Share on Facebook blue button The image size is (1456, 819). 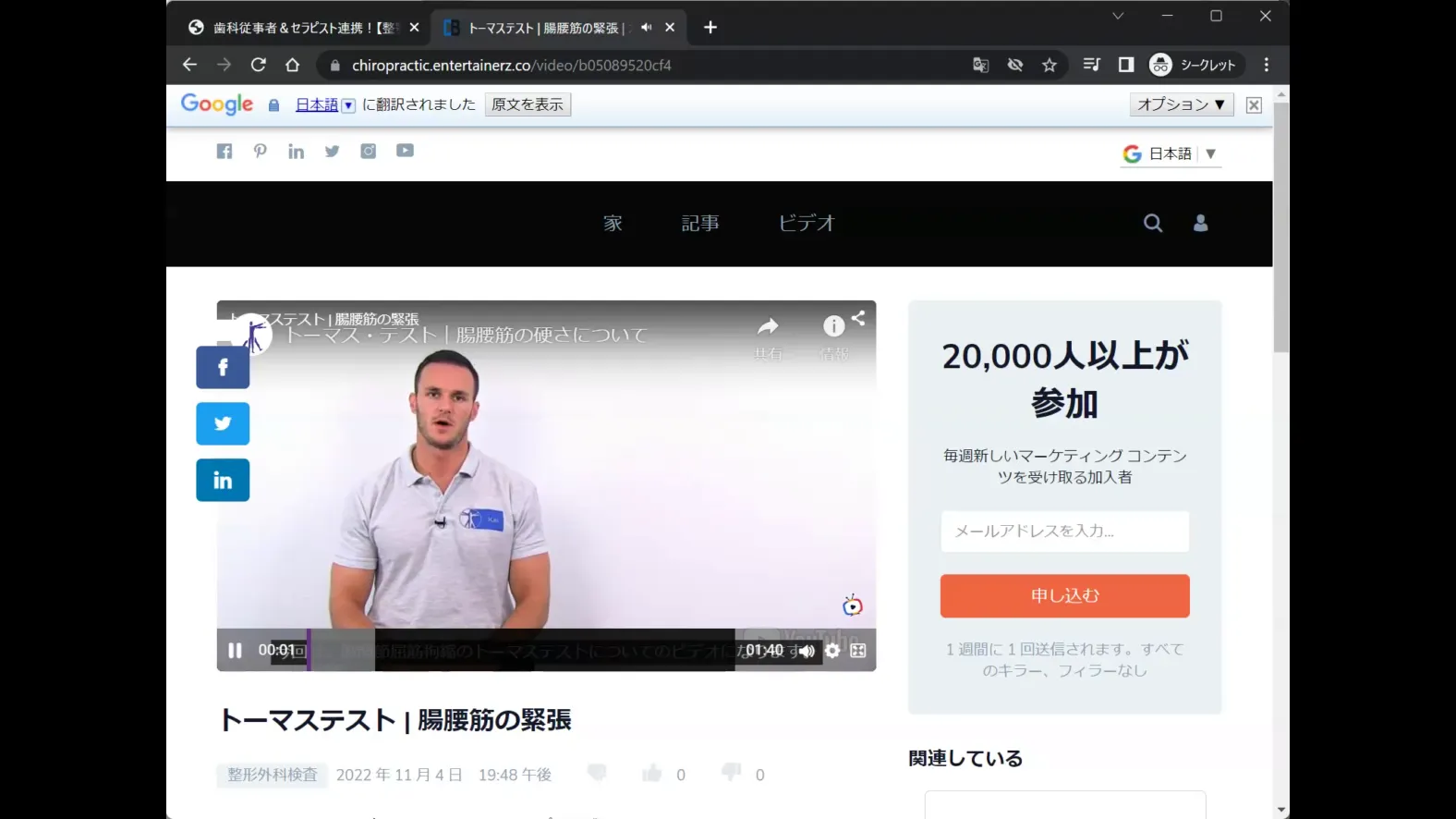point(223,368)
